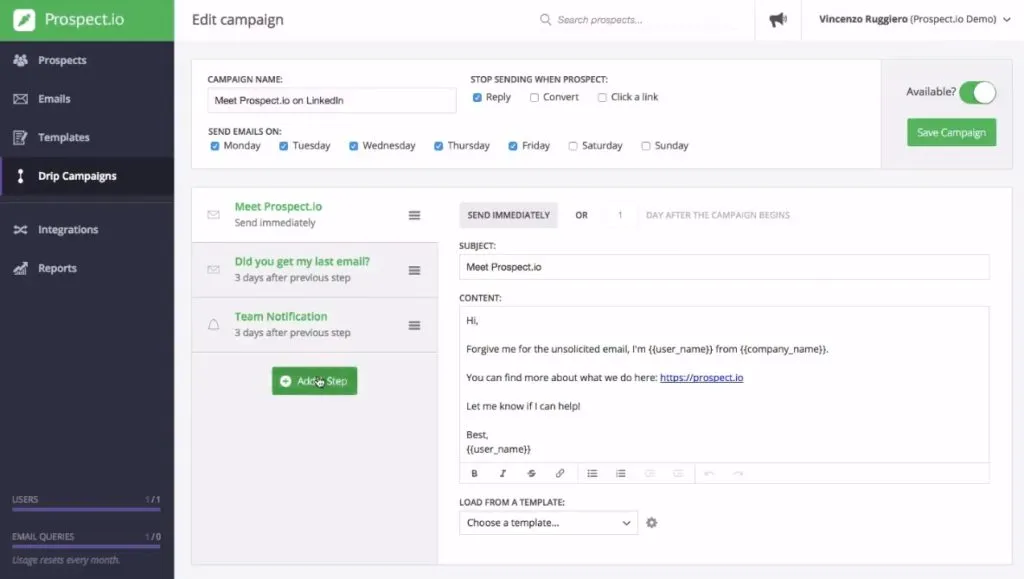The image size is (1024, 579).
Task: Choose Send Immediately option
Action: pos(508,215)
